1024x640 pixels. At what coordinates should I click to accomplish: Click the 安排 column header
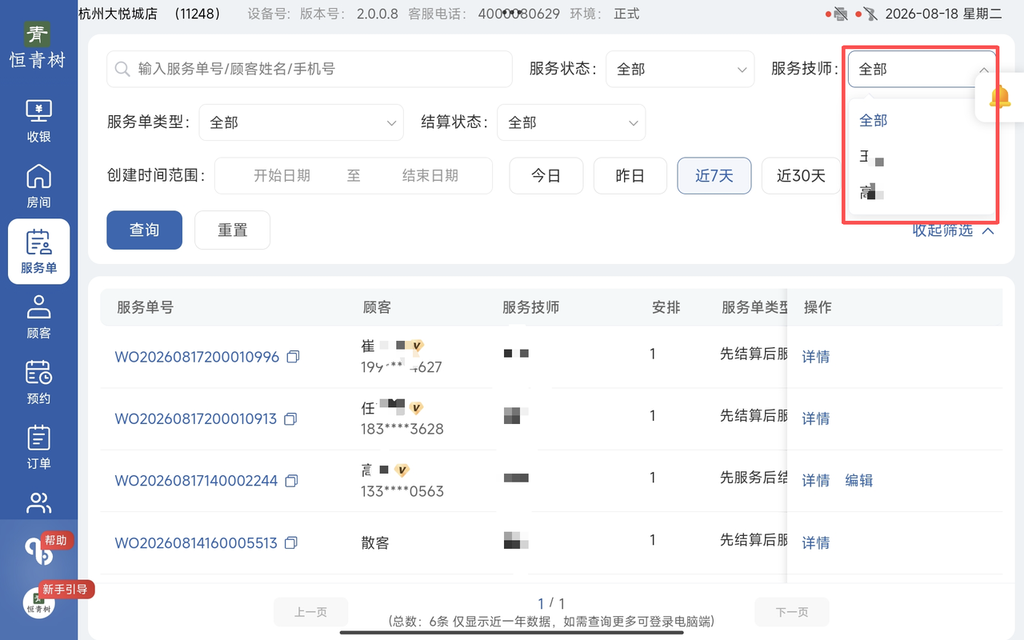(x=666, y=307)
